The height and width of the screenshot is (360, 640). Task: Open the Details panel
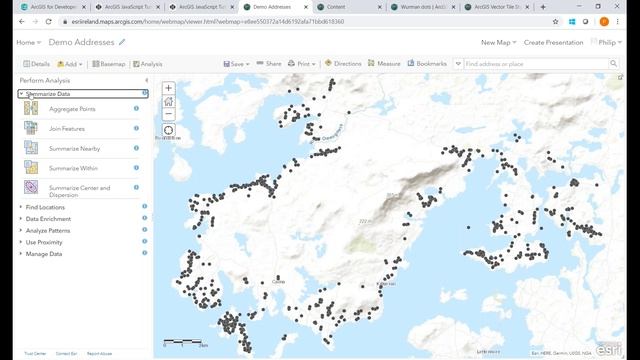[x=37, y=64]
